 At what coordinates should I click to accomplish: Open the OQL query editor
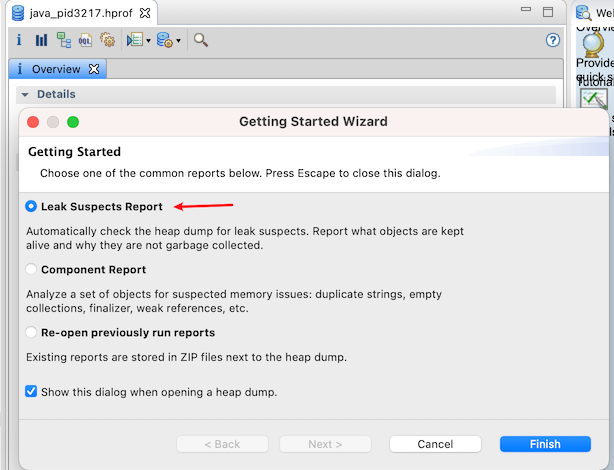click(85, 40)
